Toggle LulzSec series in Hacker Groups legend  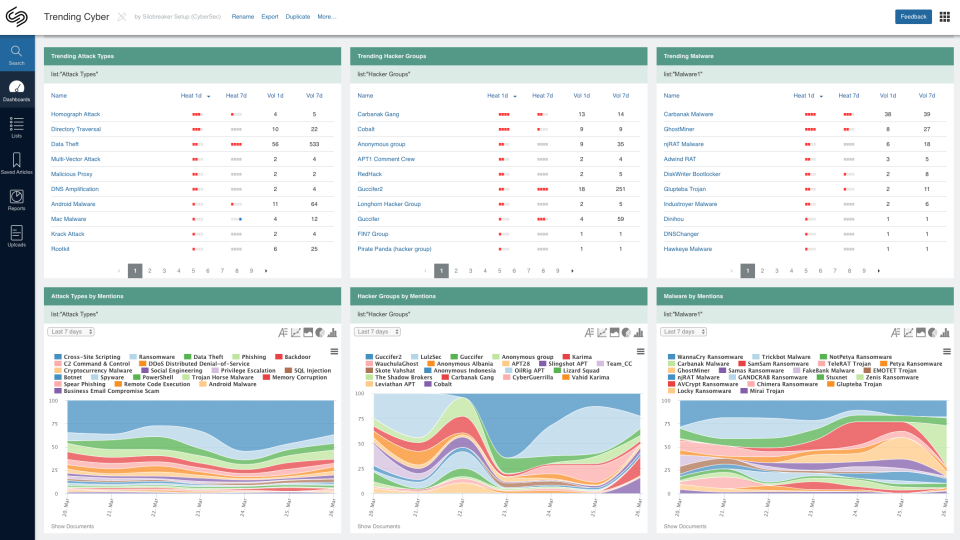coord(426,357)
